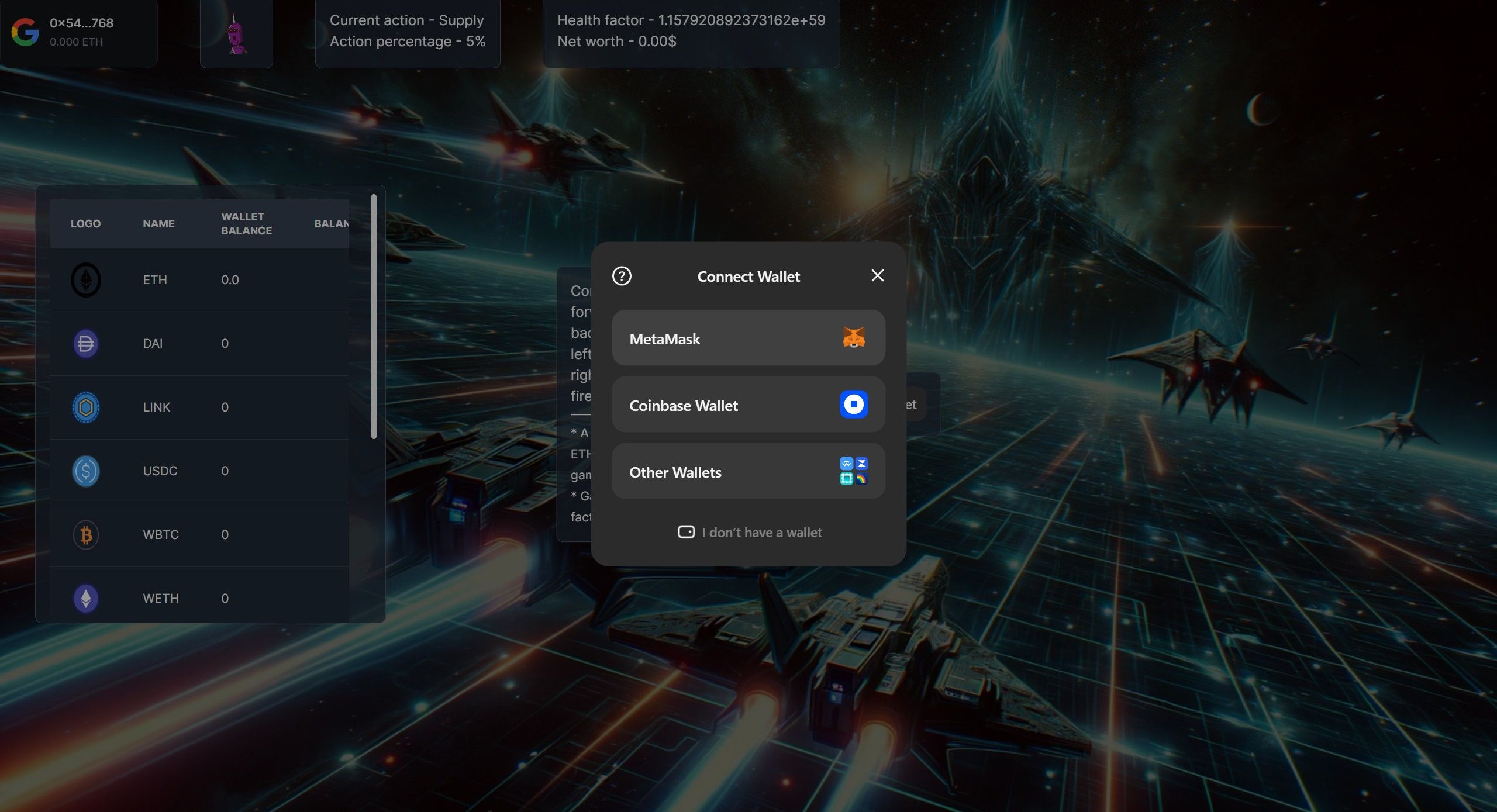Select the DAI name cell

[x=153, y=344]
